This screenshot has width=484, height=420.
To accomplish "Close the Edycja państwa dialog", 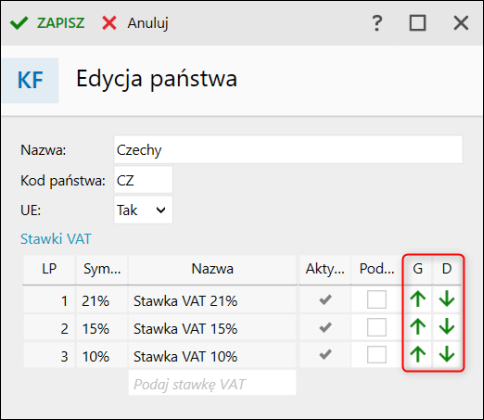I will pyautogui.click(x=461, y=23).
